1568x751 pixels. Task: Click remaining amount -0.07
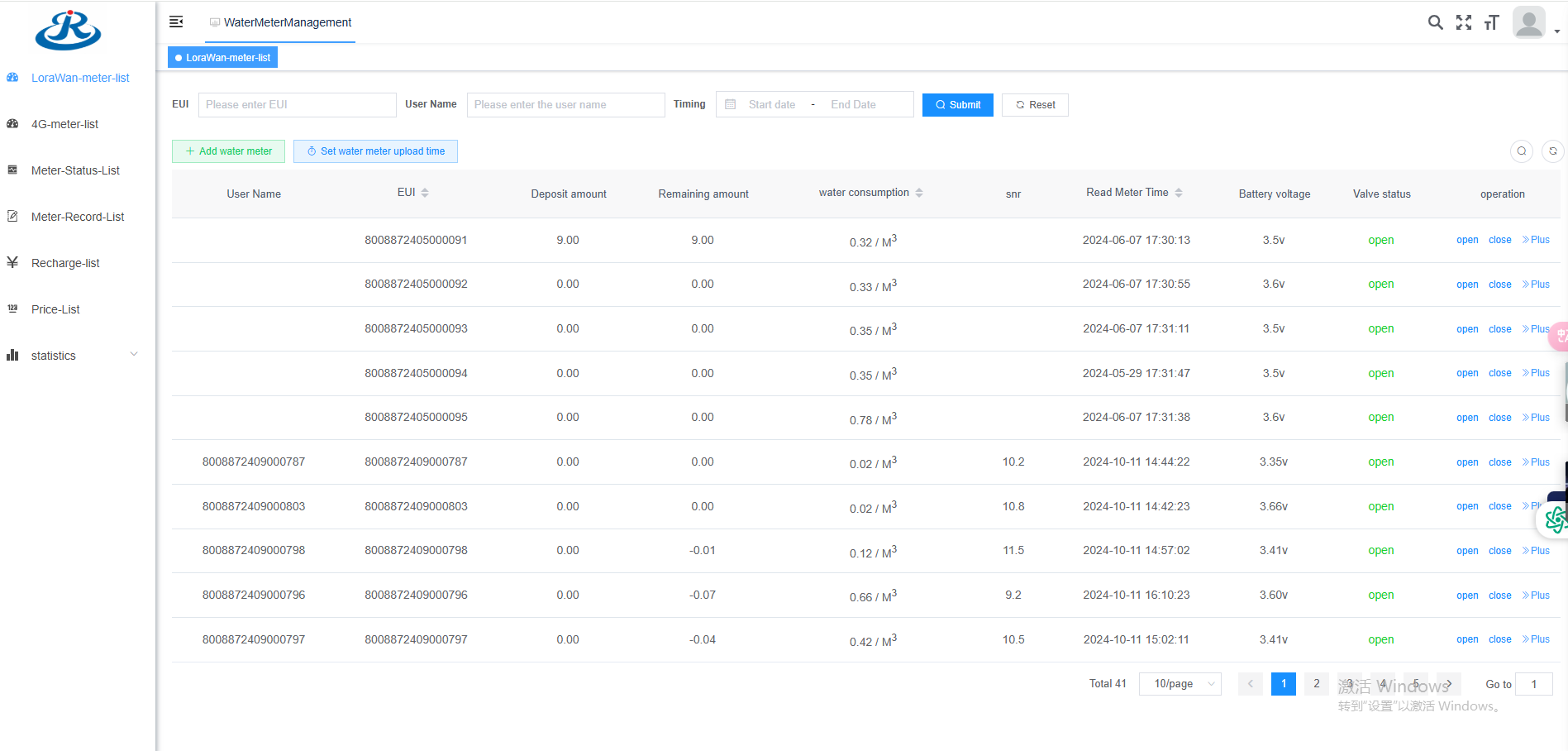pyautogui.click(x=703, y=595)
